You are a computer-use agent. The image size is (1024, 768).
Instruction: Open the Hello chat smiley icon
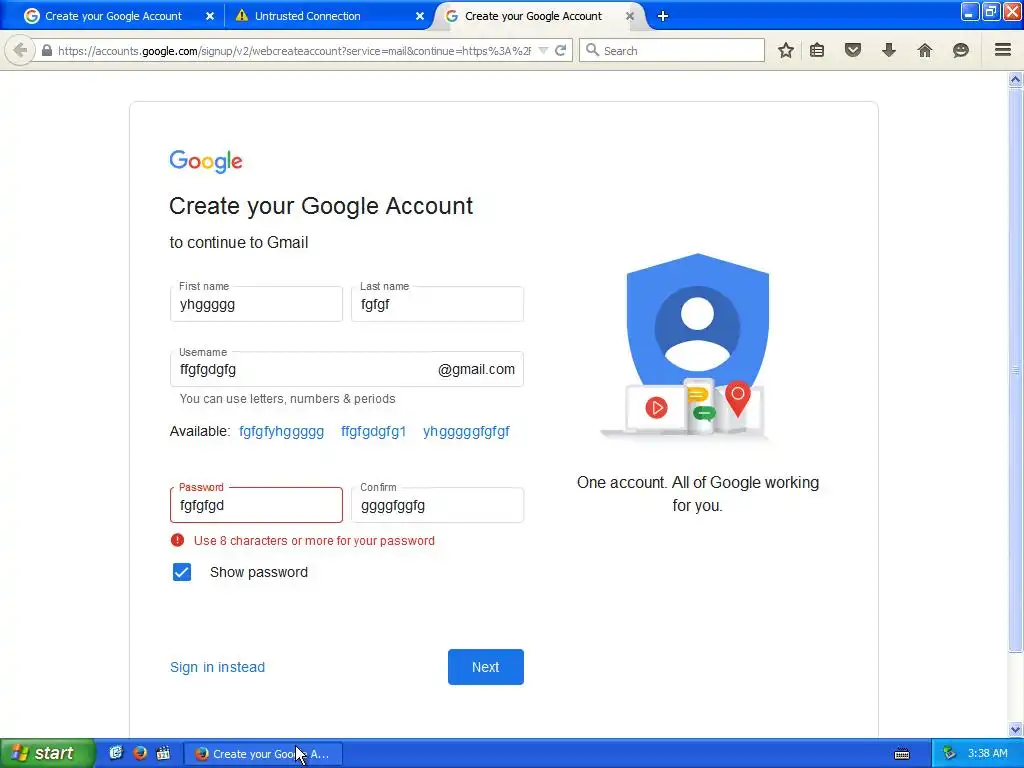(x=960, y=50)
